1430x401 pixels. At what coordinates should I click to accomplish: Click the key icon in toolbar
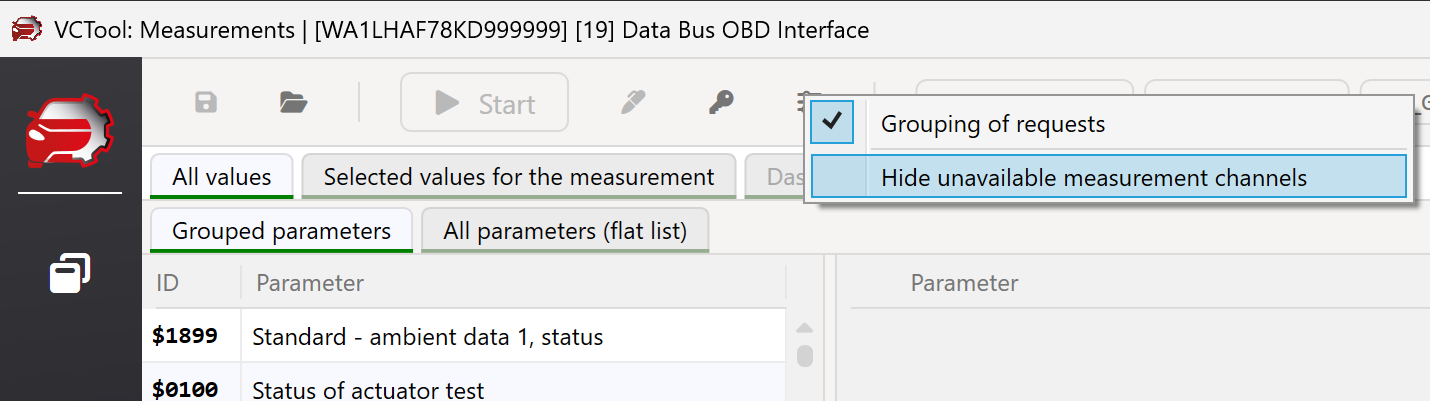pos(721,102)
